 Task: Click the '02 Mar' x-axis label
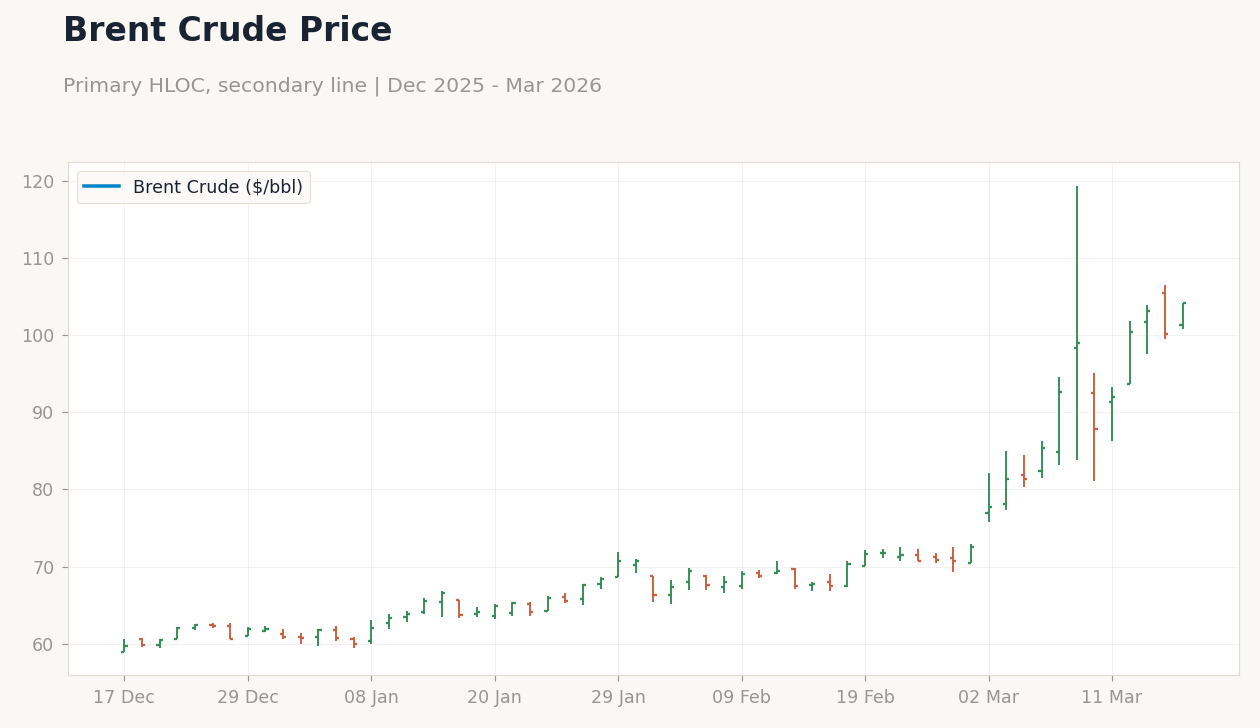click(x=989, y=698)
